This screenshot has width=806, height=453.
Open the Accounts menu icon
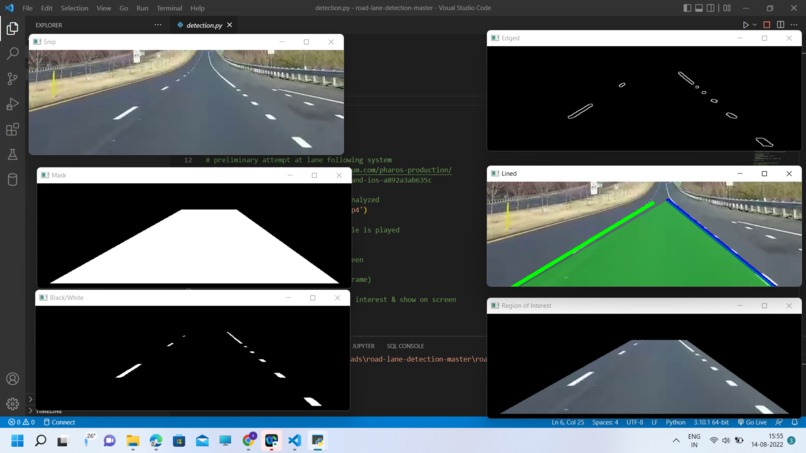pyautogui.click(x=12, y=379)
